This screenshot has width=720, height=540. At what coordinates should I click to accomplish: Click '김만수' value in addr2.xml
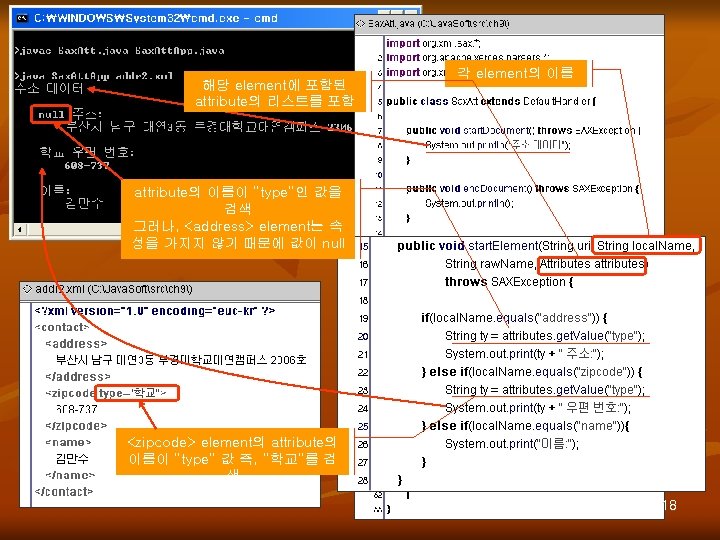(72, 458)
